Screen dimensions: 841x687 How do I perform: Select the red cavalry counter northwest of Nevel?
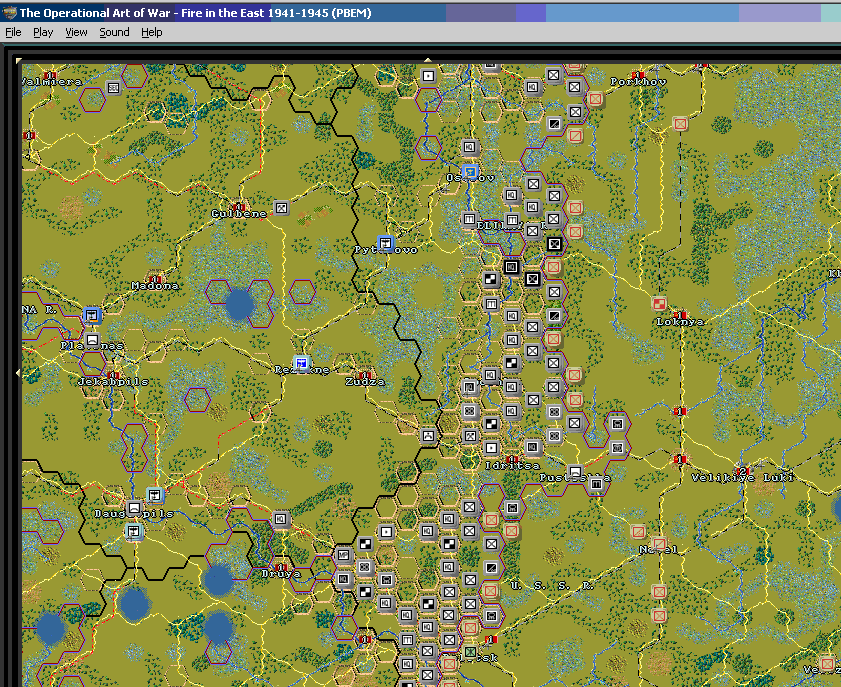pos(638,531)
